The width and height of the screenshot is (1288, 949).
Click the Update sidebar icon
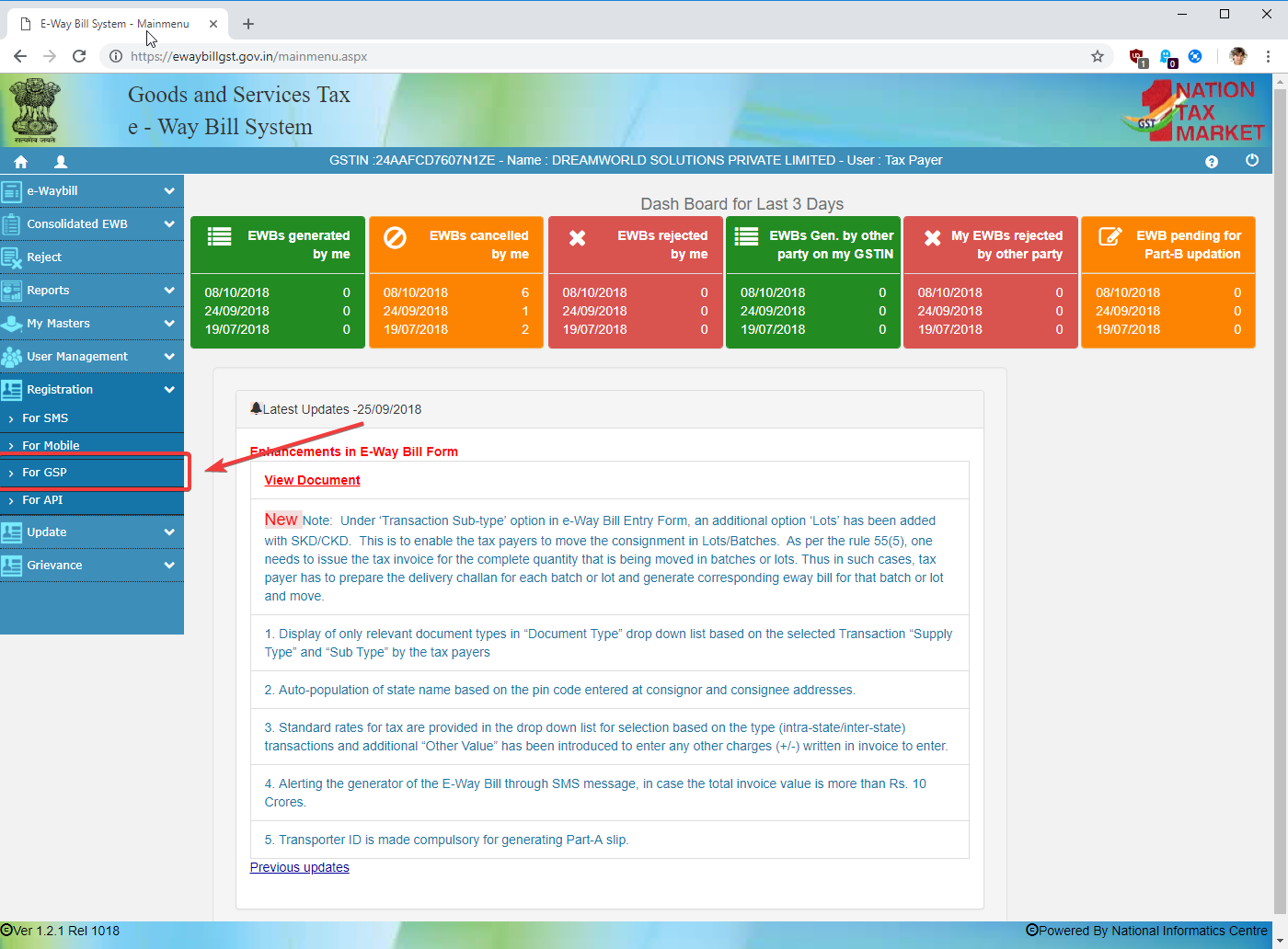[x=11, y=532]
